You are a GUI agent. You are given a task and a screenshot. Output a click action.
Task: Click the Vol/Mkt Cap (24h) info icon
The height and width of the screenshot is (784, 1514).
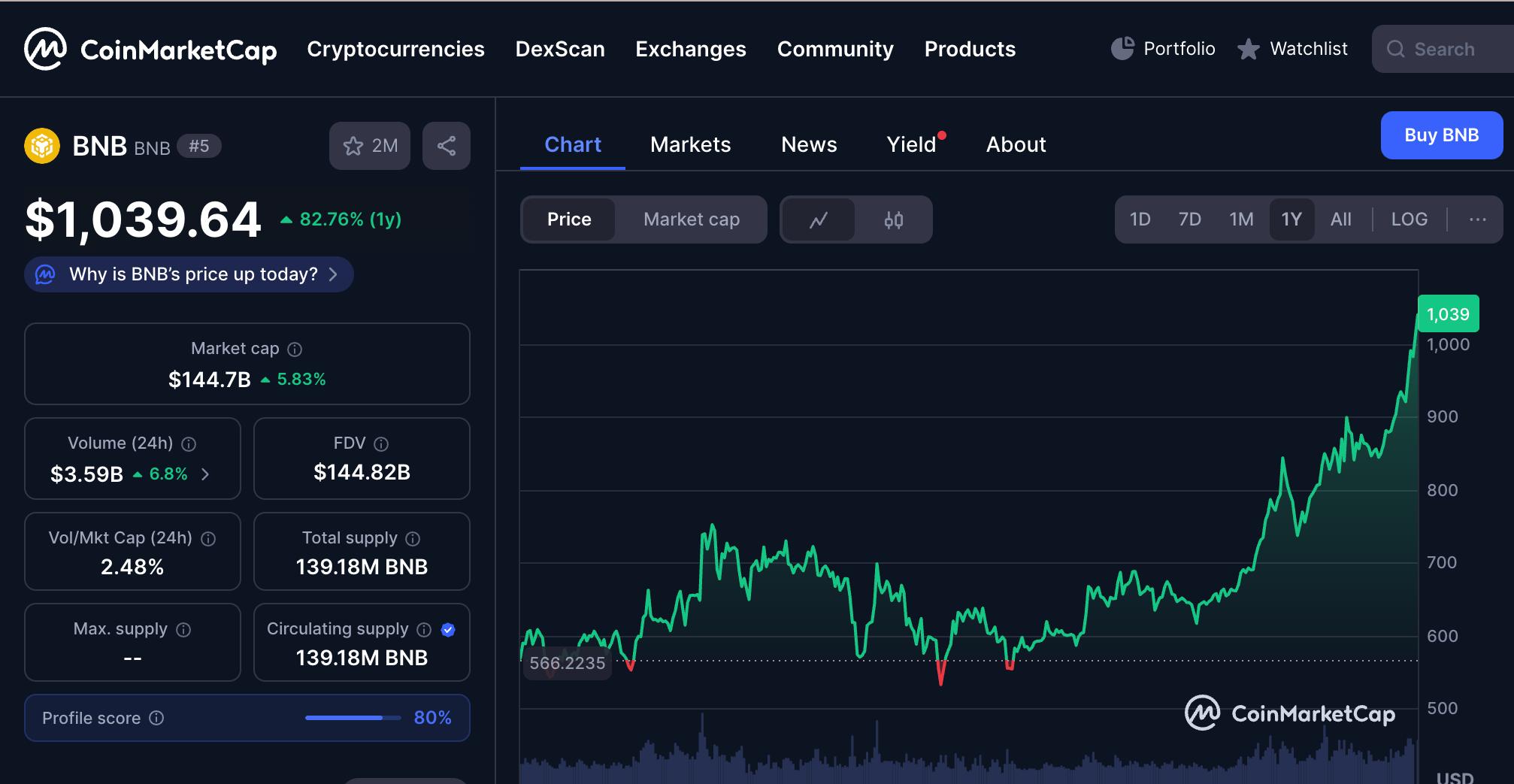(209, 539)
